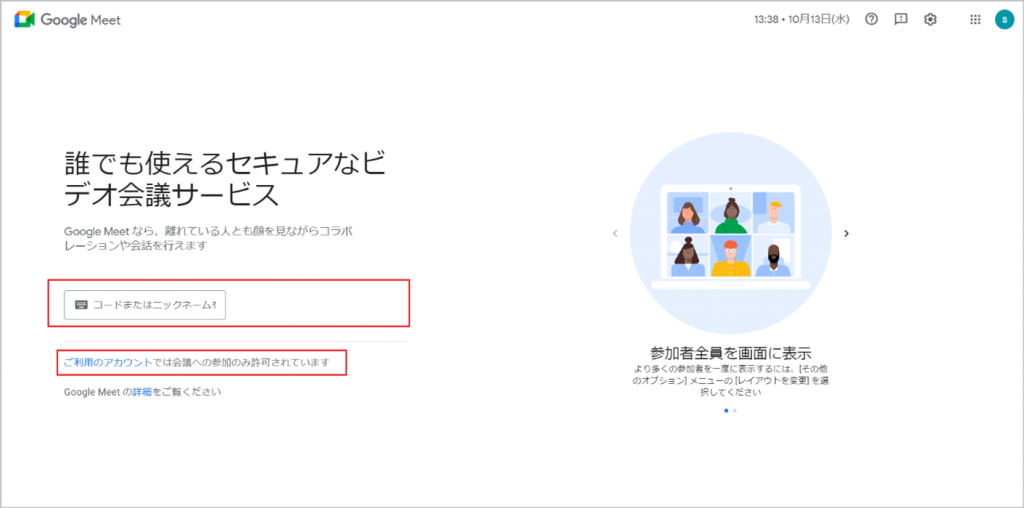Click the video meeting illustration

tap(730, 234)
